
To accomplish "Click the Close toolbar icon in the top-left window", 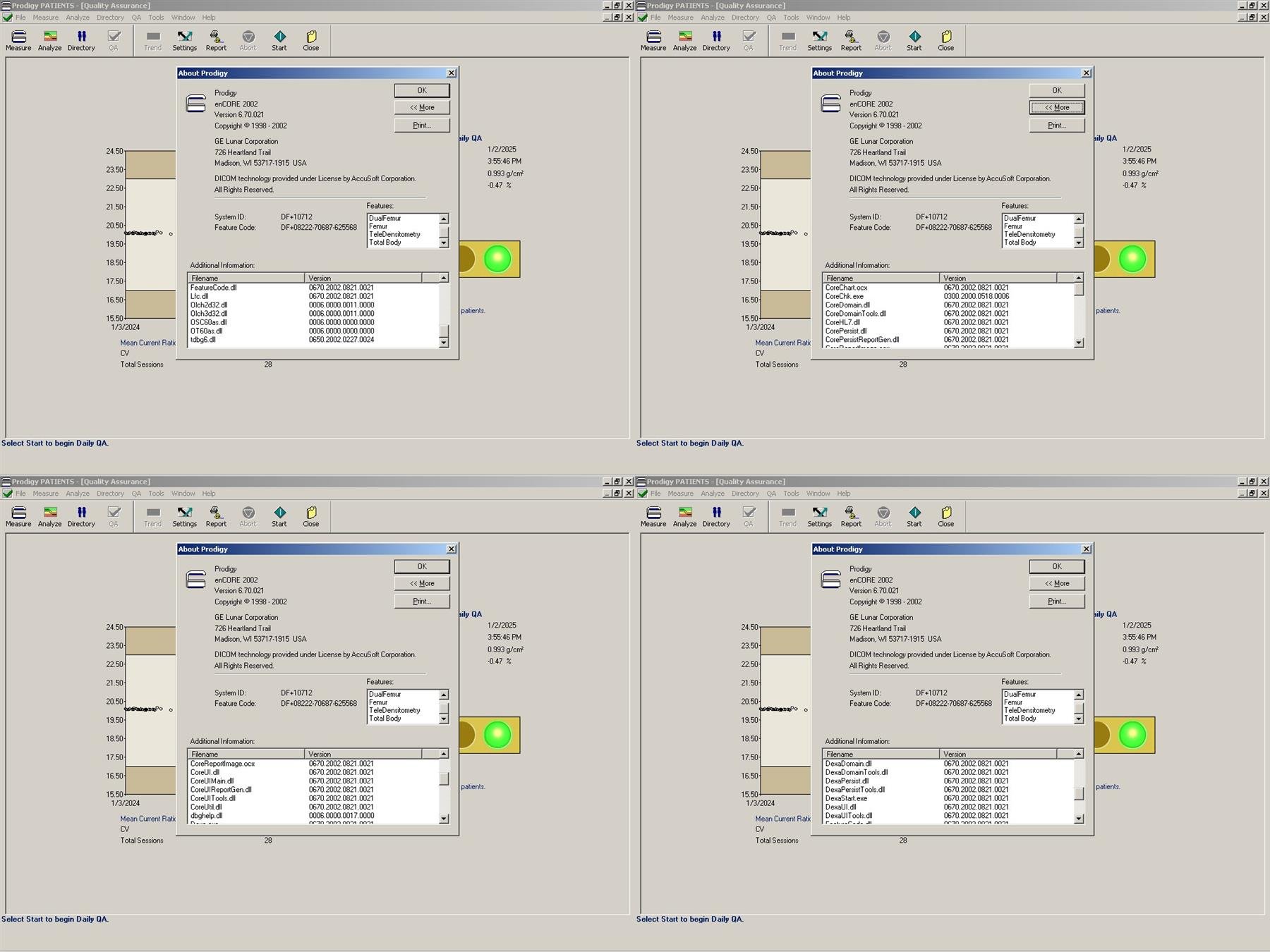I will click(311, 40).
